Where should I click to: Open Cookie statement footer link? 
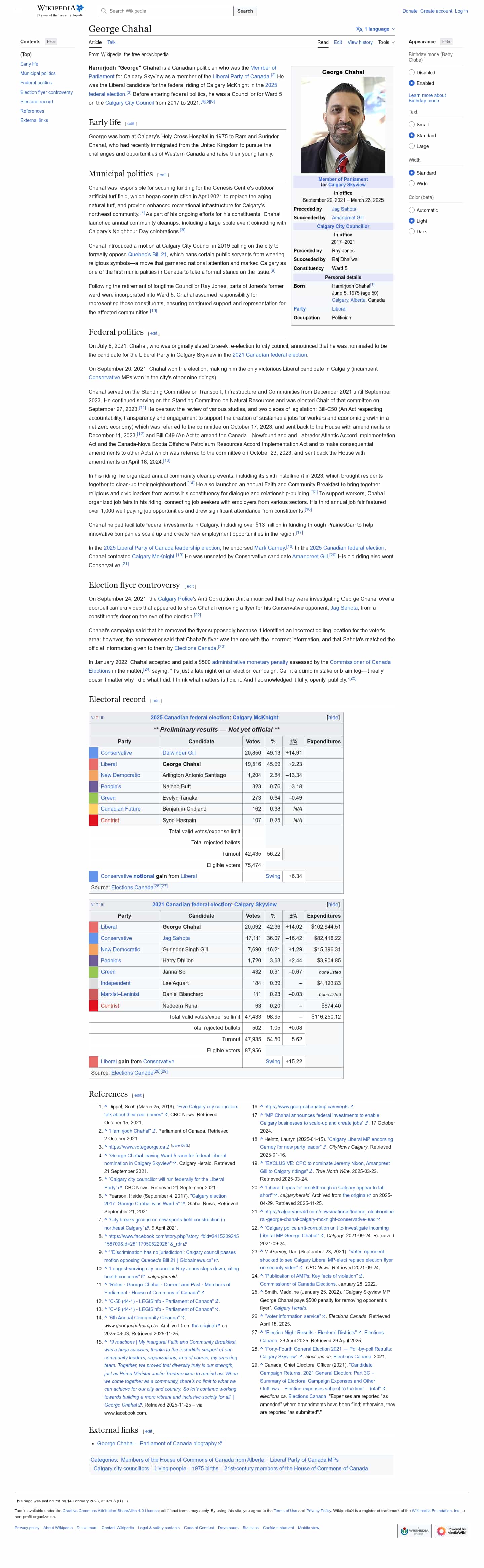(278, 1528)
